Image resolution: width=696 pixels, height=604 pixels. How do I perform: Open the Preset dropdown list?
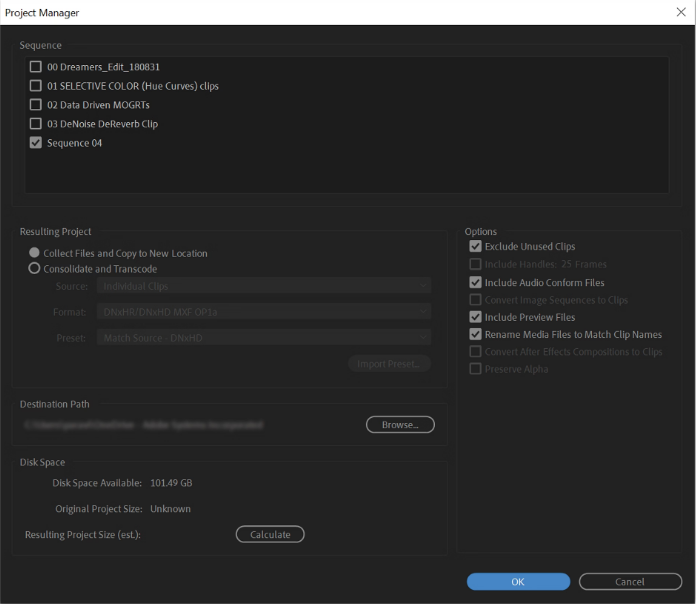[265, 338]
